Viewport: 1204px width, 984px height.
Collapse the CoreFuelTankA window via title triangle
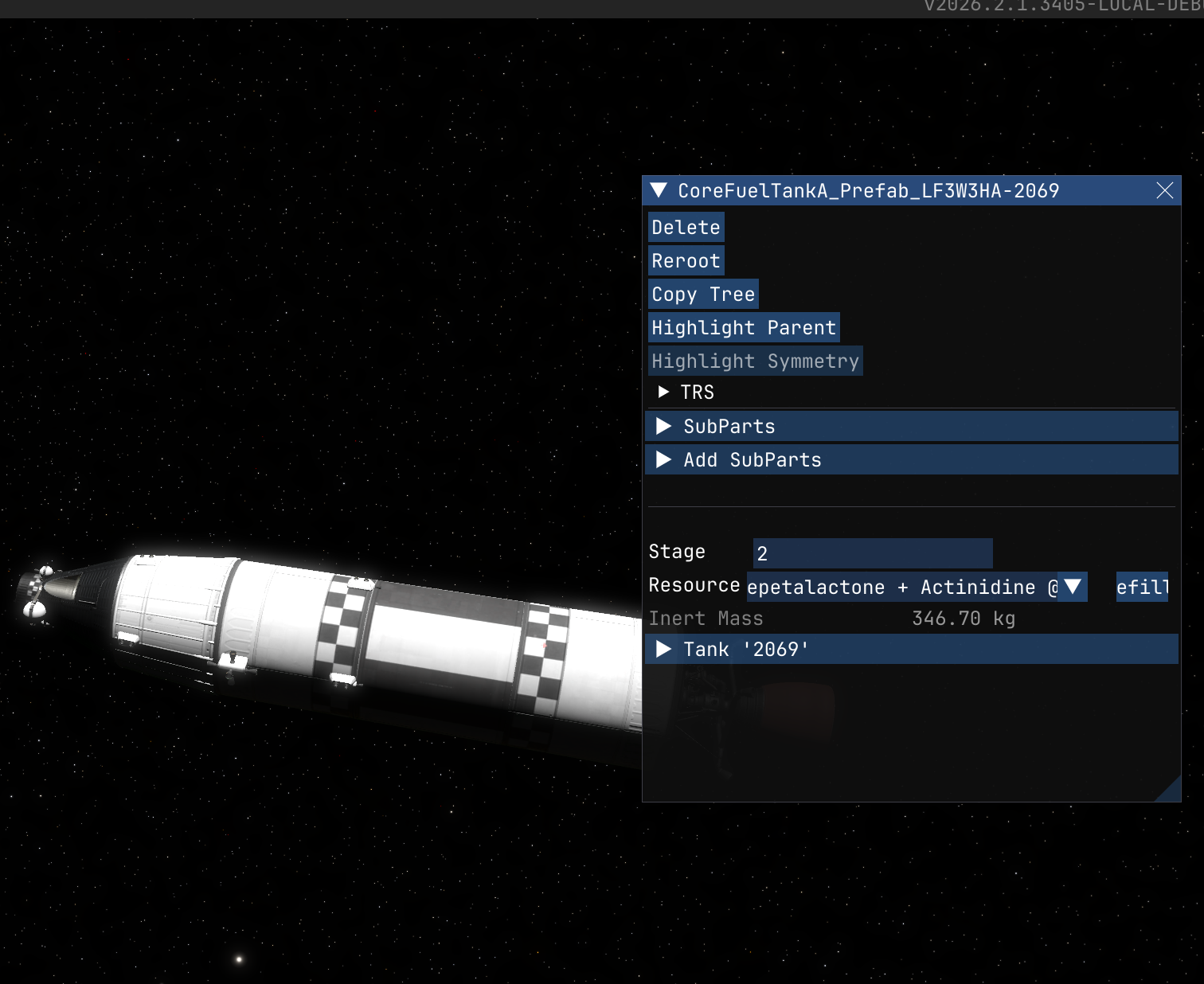(659, 190)
